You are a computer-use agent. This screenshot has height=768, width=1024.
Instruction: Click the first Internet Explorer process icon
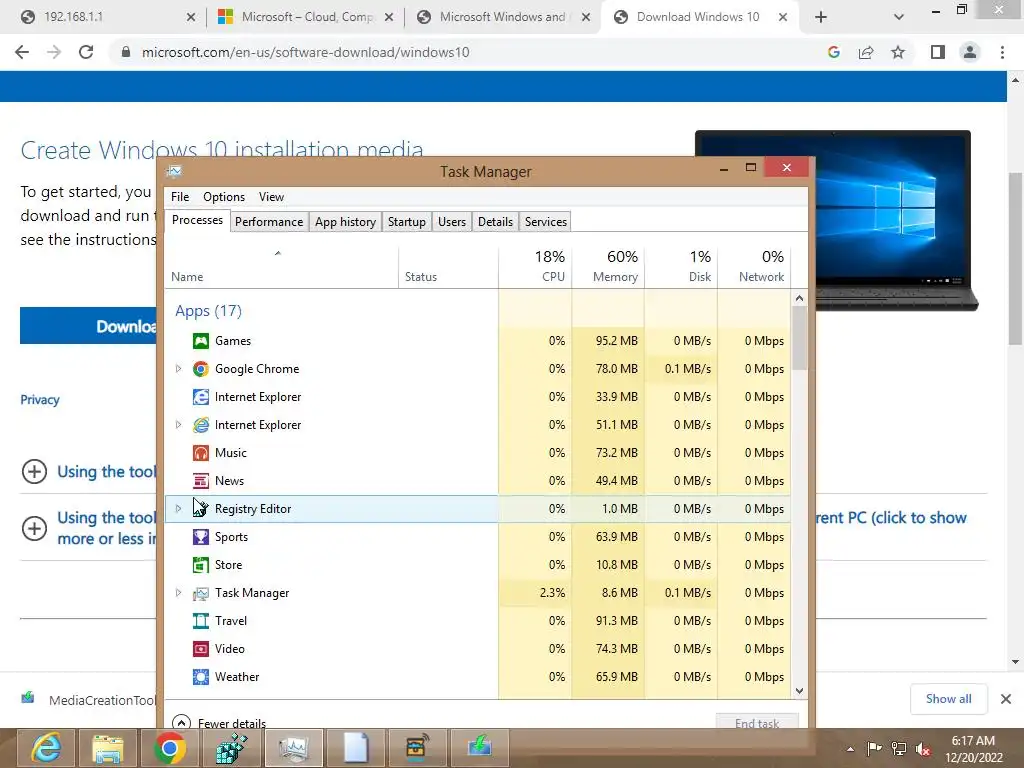tap(200, 397)
